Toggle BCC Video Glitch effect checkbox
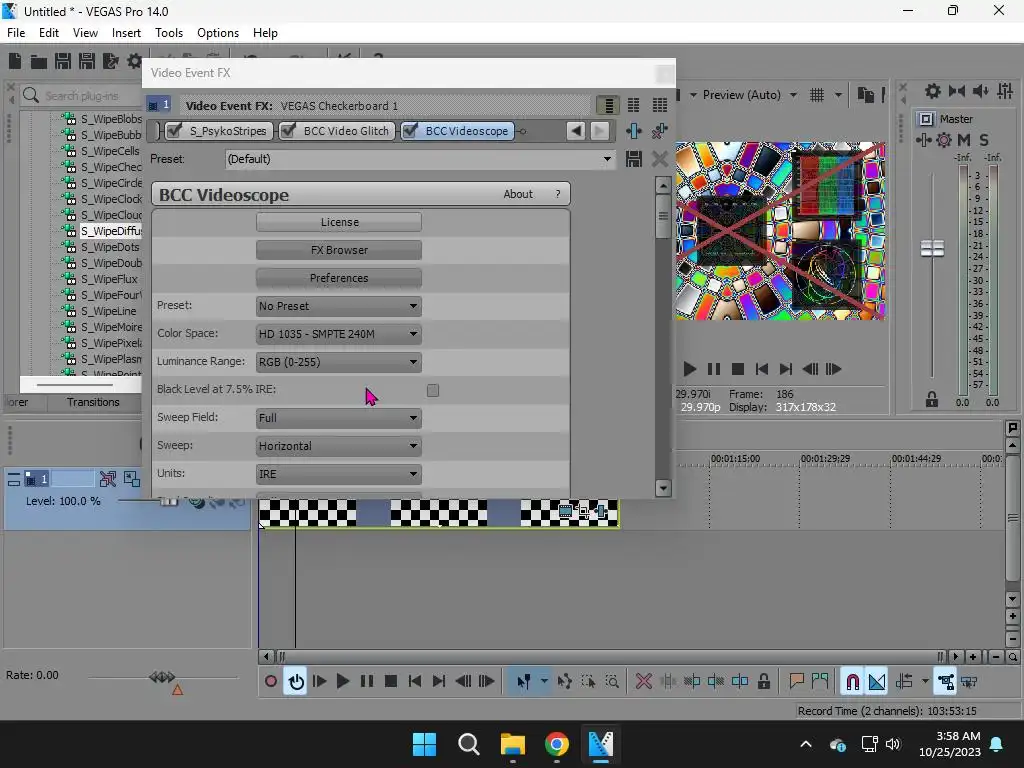This screenshot has height=768, width=1024. coord(288,131)
